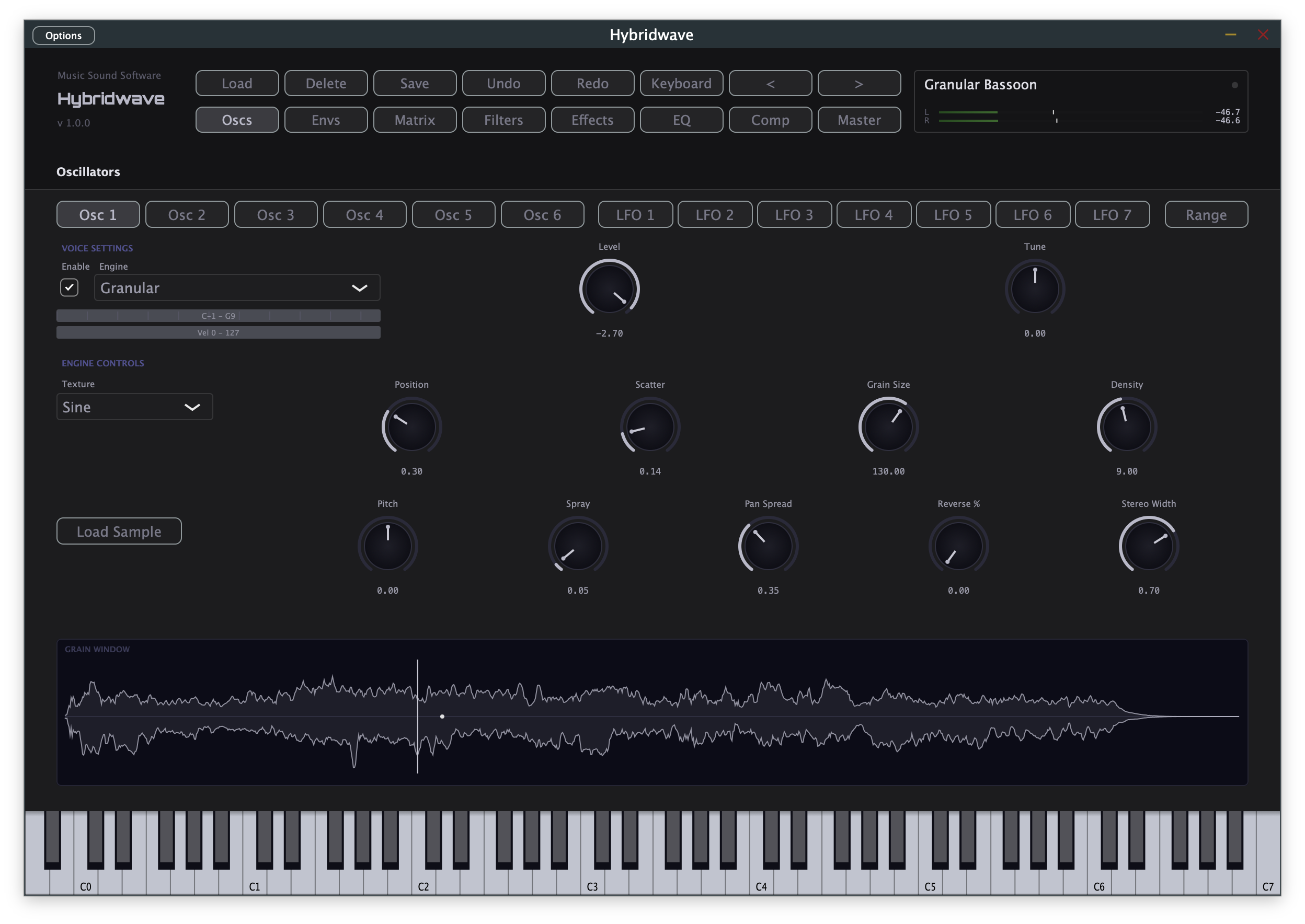Screen dimensions: 1305x924
Task: Open the Filters page
Action: point(503,120)
